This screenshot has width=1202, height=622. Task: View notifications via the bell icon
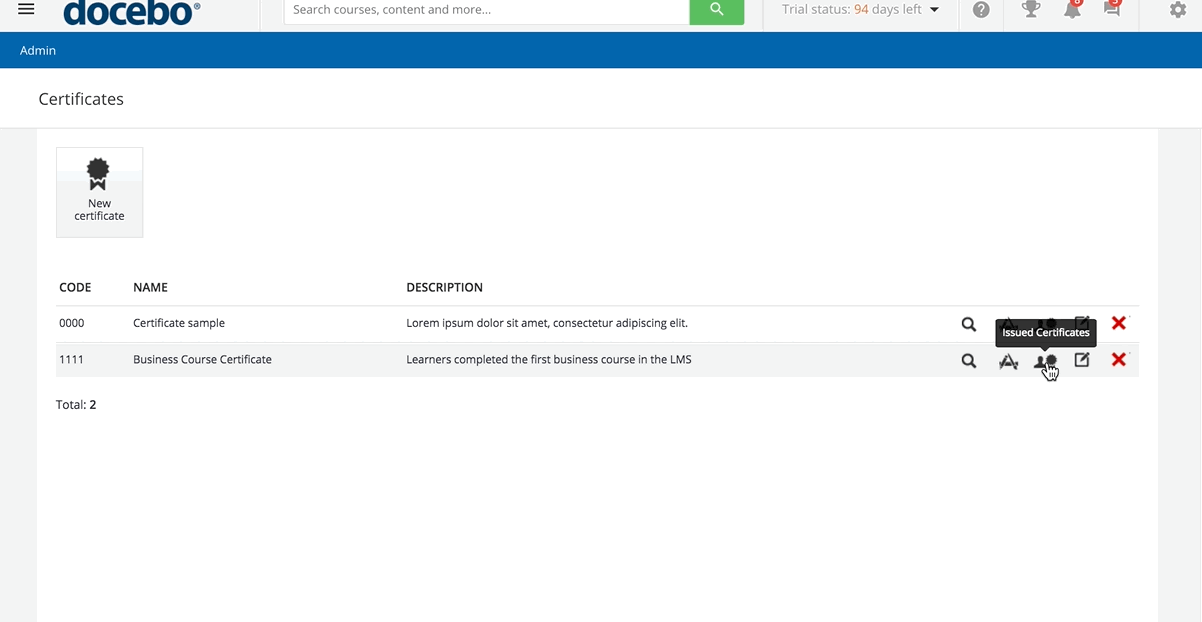(x=1072, y=10)
